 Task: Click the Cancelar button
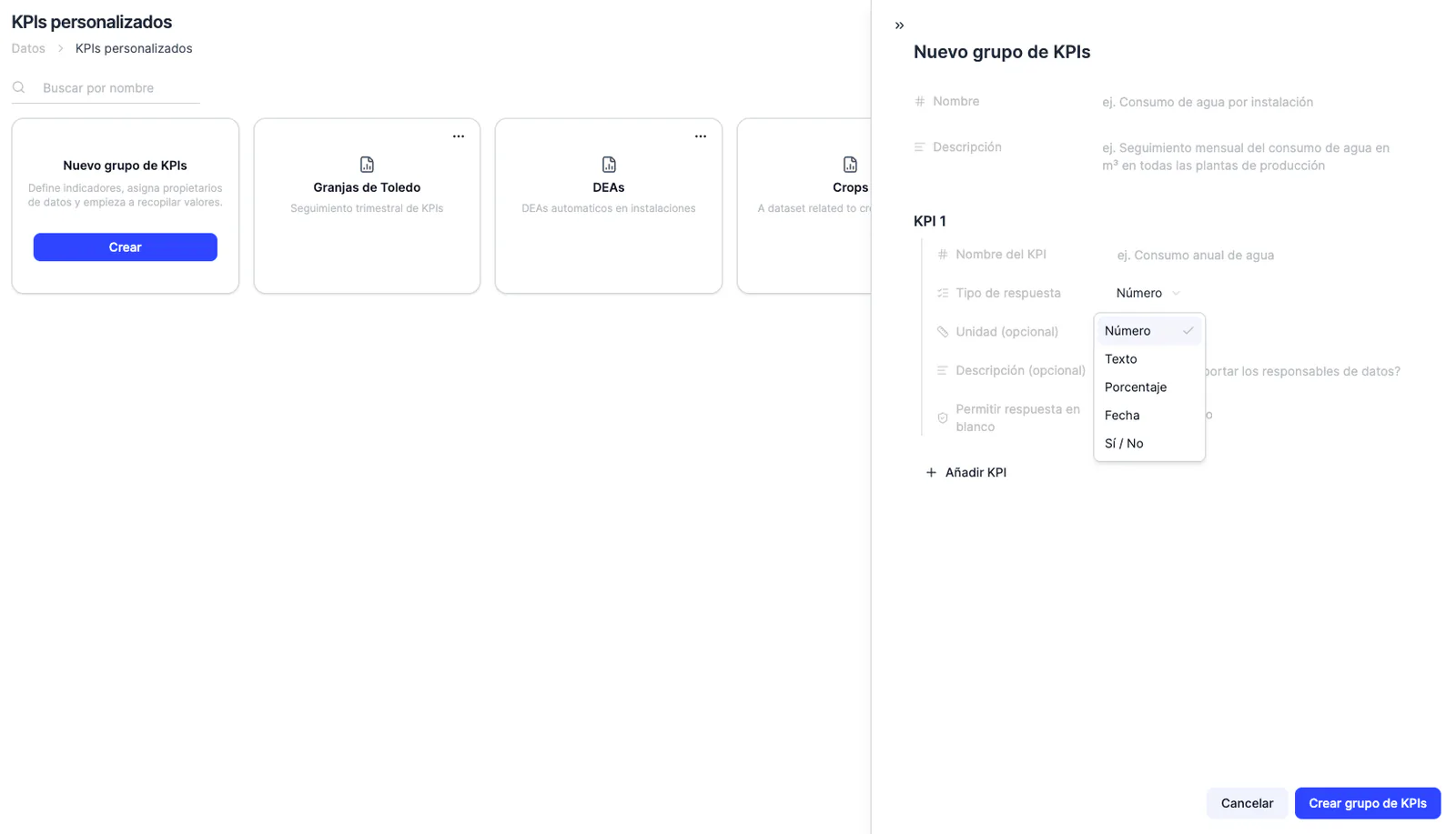point(1247,803)
